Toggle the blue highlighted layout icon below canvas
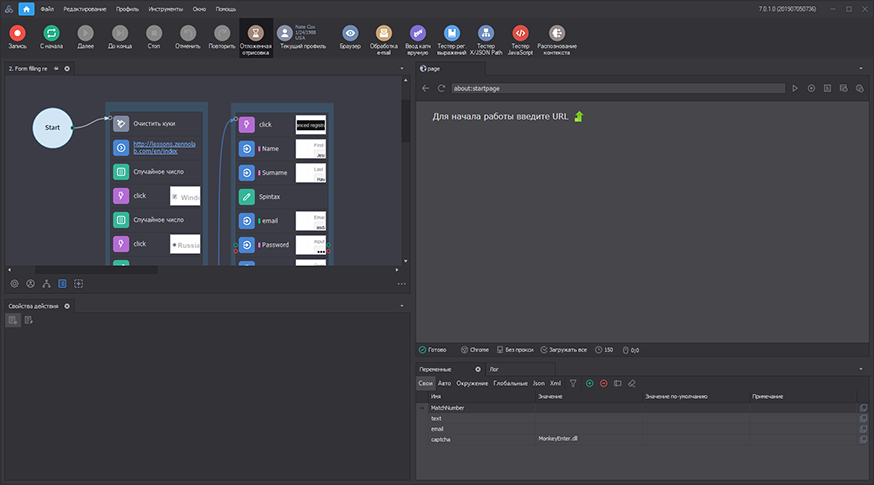 [x=62, y=284]
